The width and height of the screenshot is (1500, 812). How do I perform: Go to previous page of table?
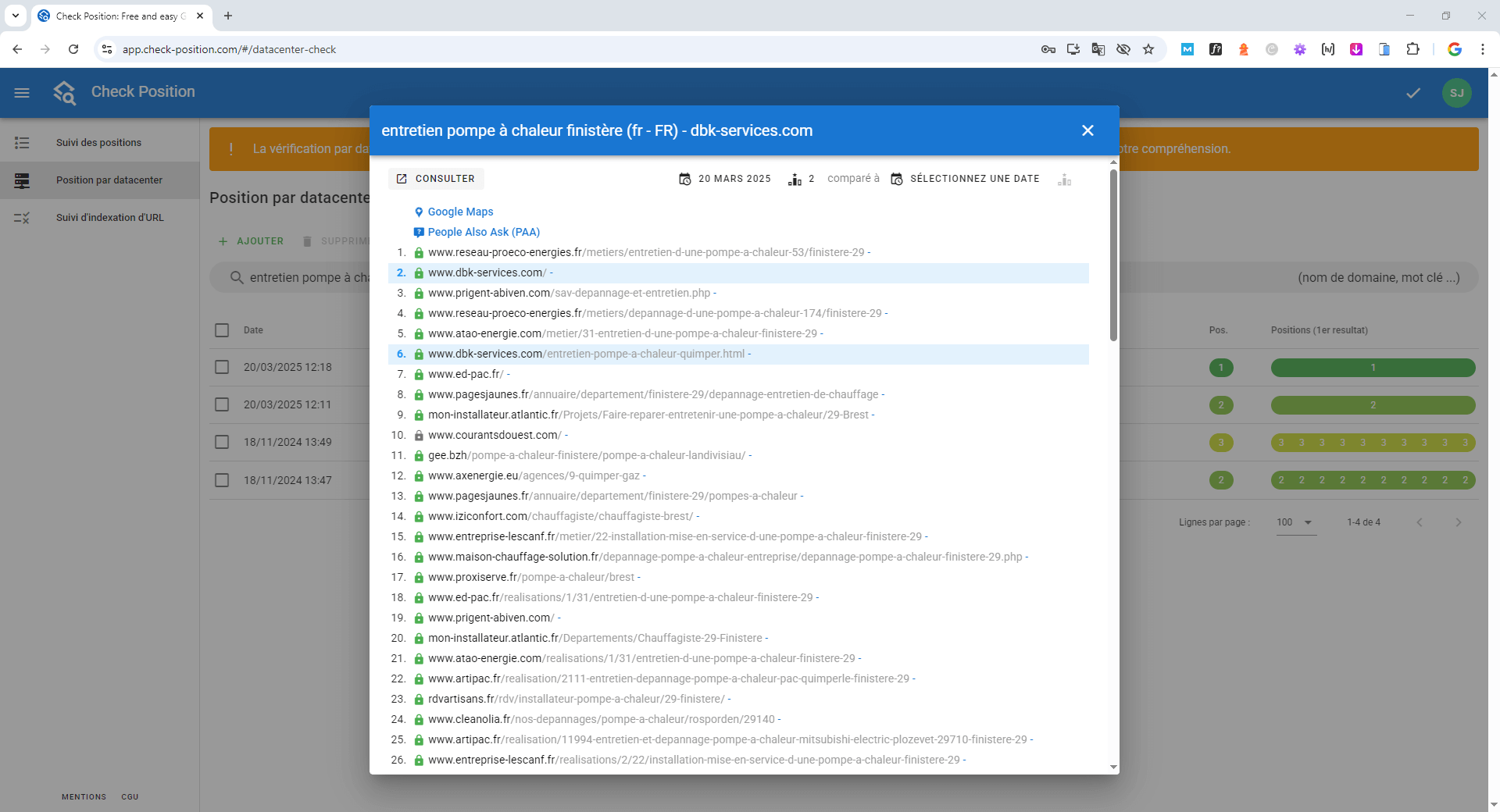[x=1420, y=522]
